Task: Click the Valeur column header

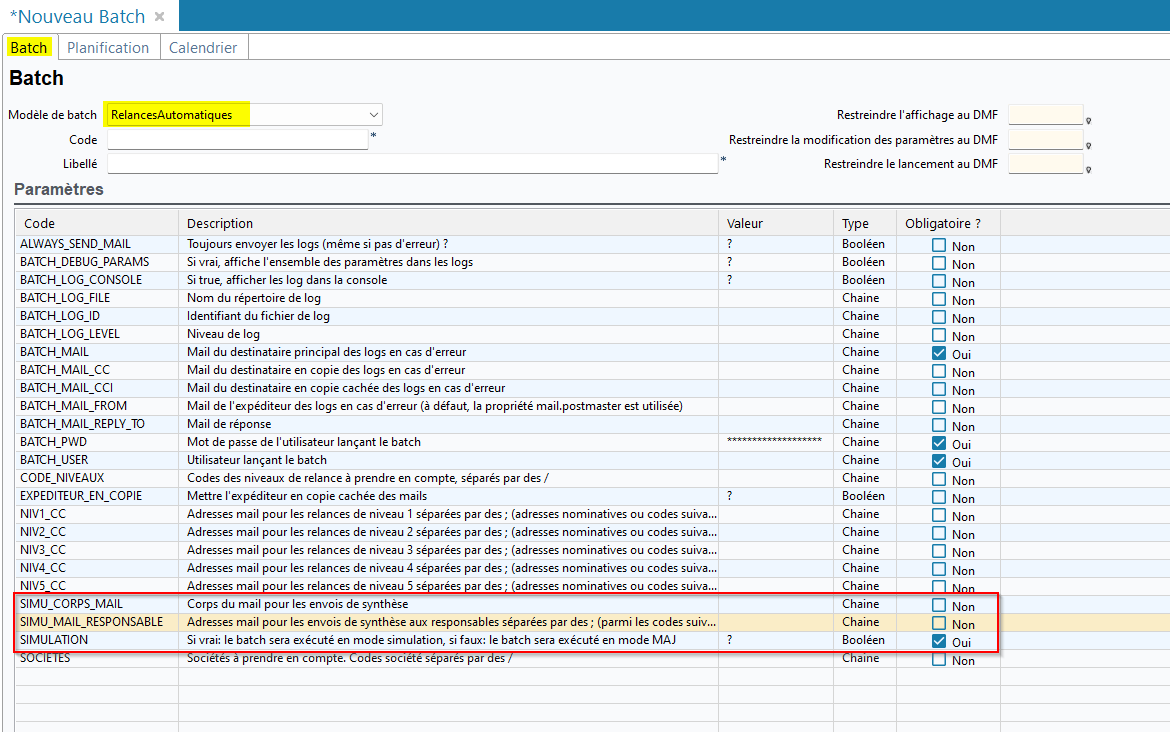Action: (745, 223)
